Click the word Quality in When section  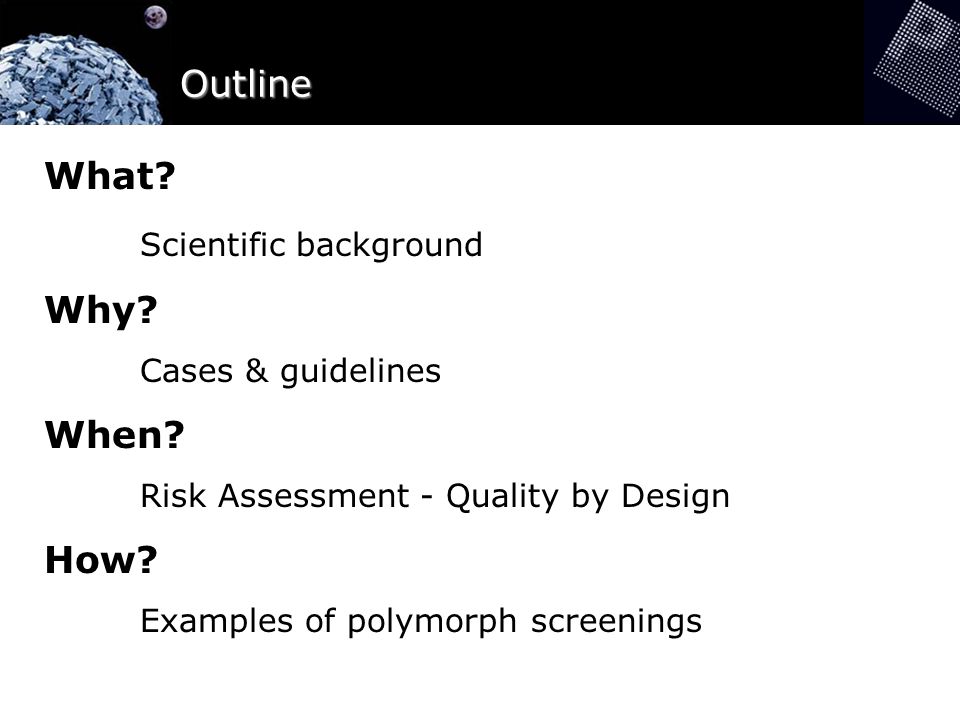[x=502, y=497]
